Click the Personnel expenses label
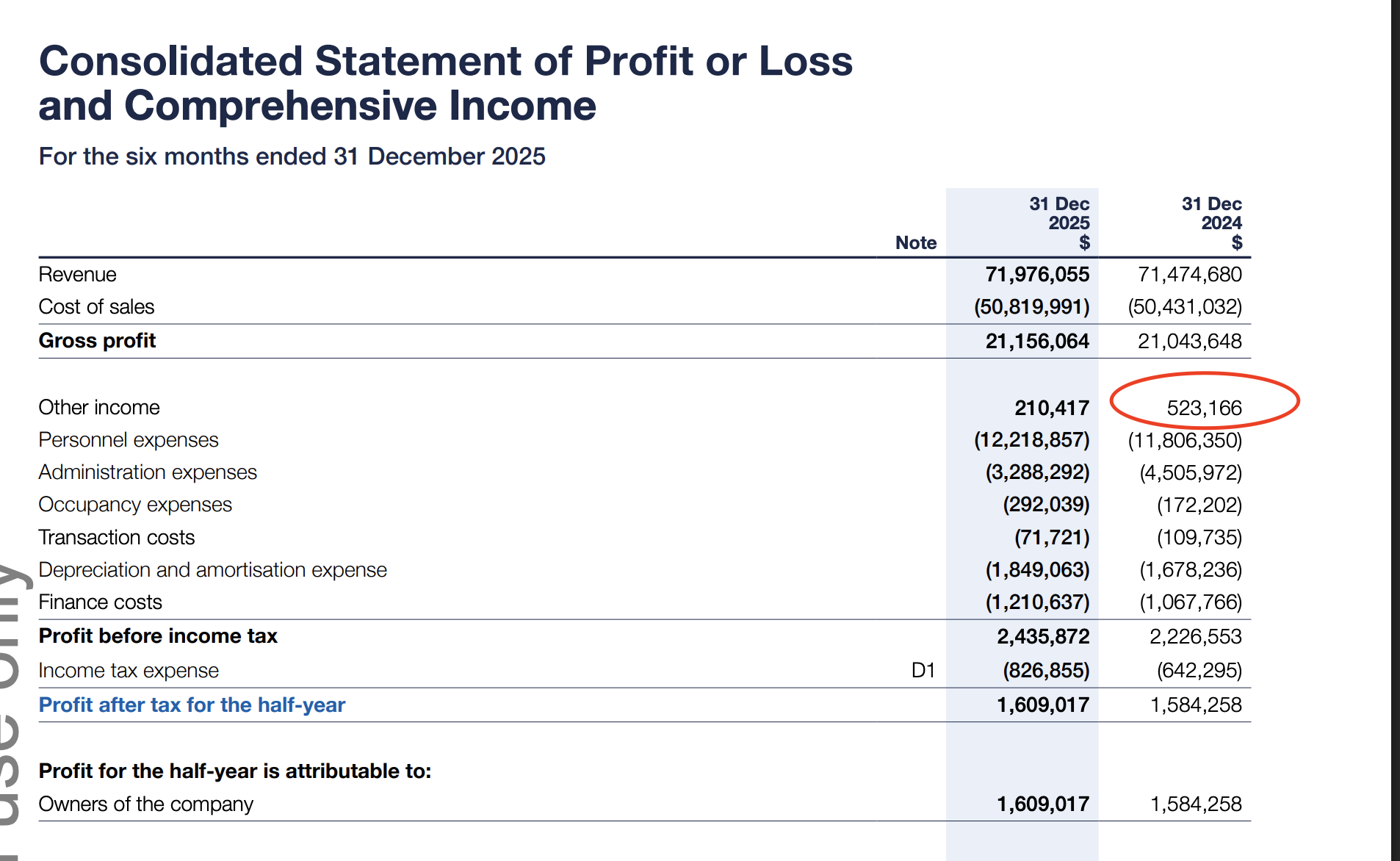 pos(129,439)
